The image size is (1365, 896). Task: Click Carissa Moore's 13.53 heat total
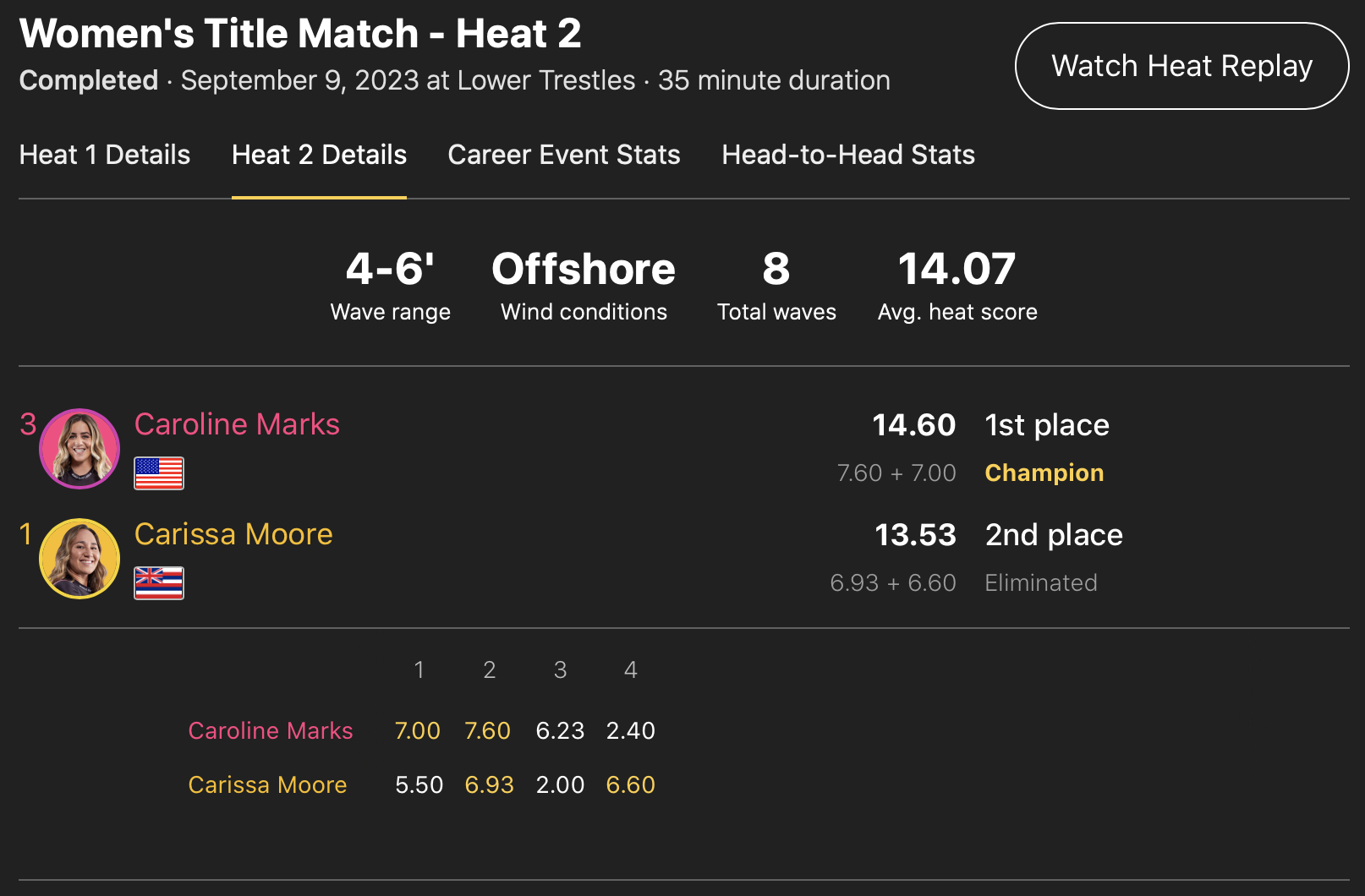[915, 535]
